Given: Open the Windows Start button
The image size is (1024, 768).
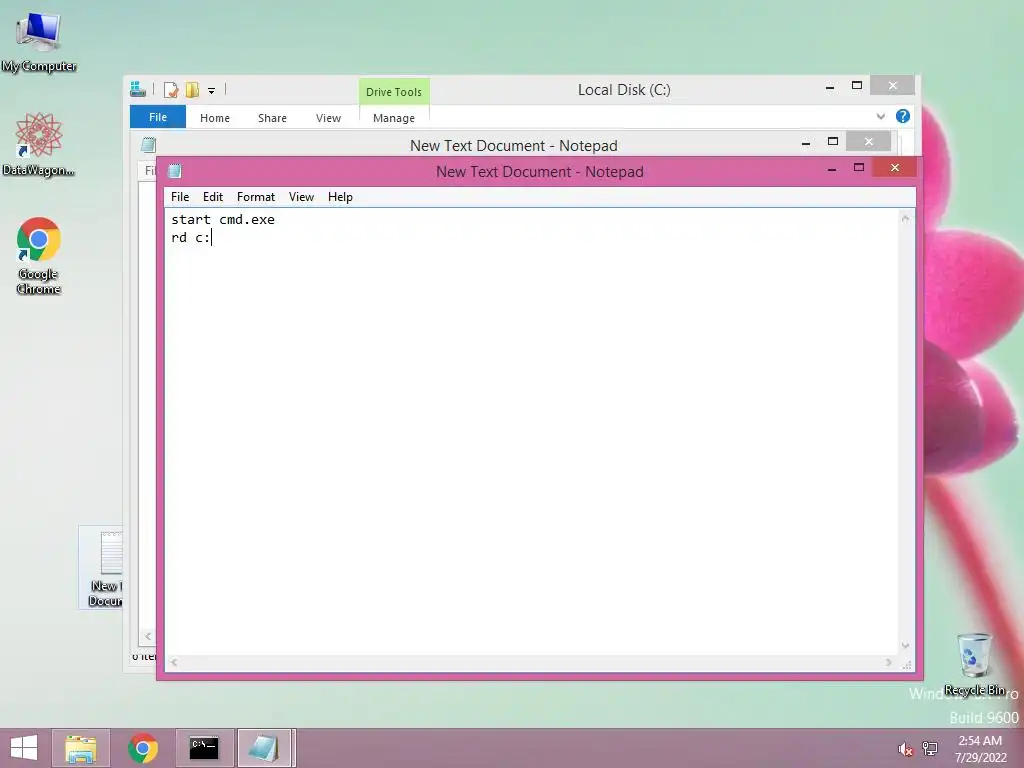Looking at the screenshot, I should click(x=24, y=748).
